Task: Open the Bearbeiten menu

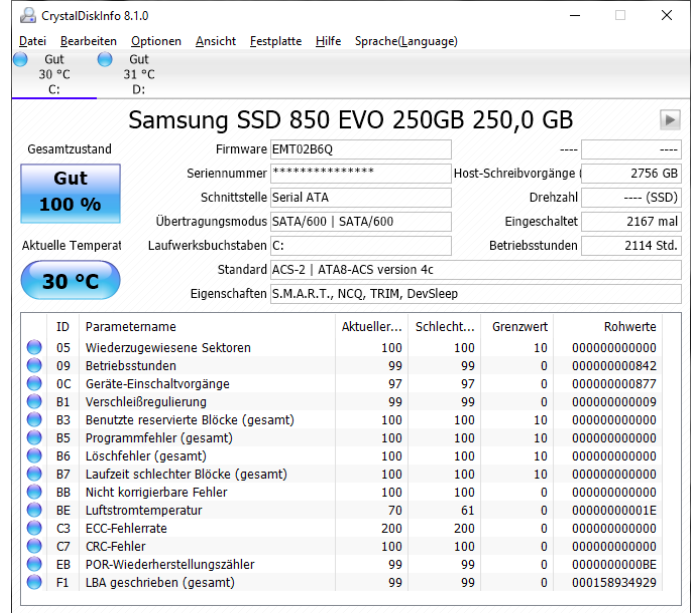Action: 88,41
